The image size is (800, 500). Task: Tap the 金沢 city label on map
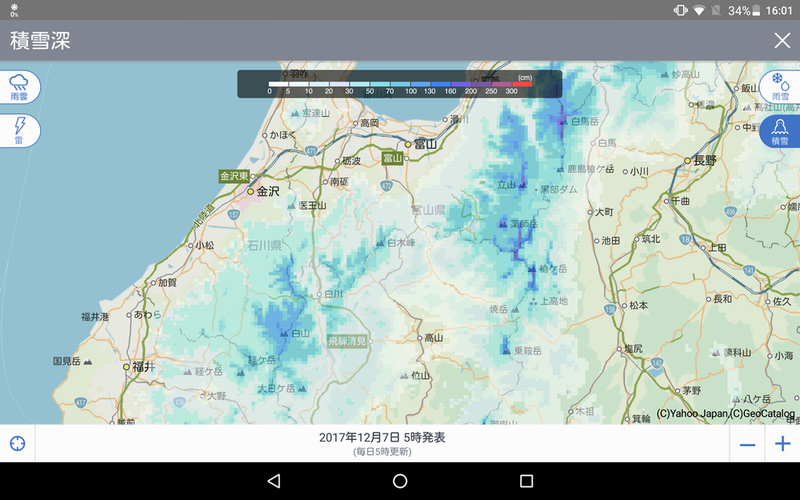click(x=268, y=191)
